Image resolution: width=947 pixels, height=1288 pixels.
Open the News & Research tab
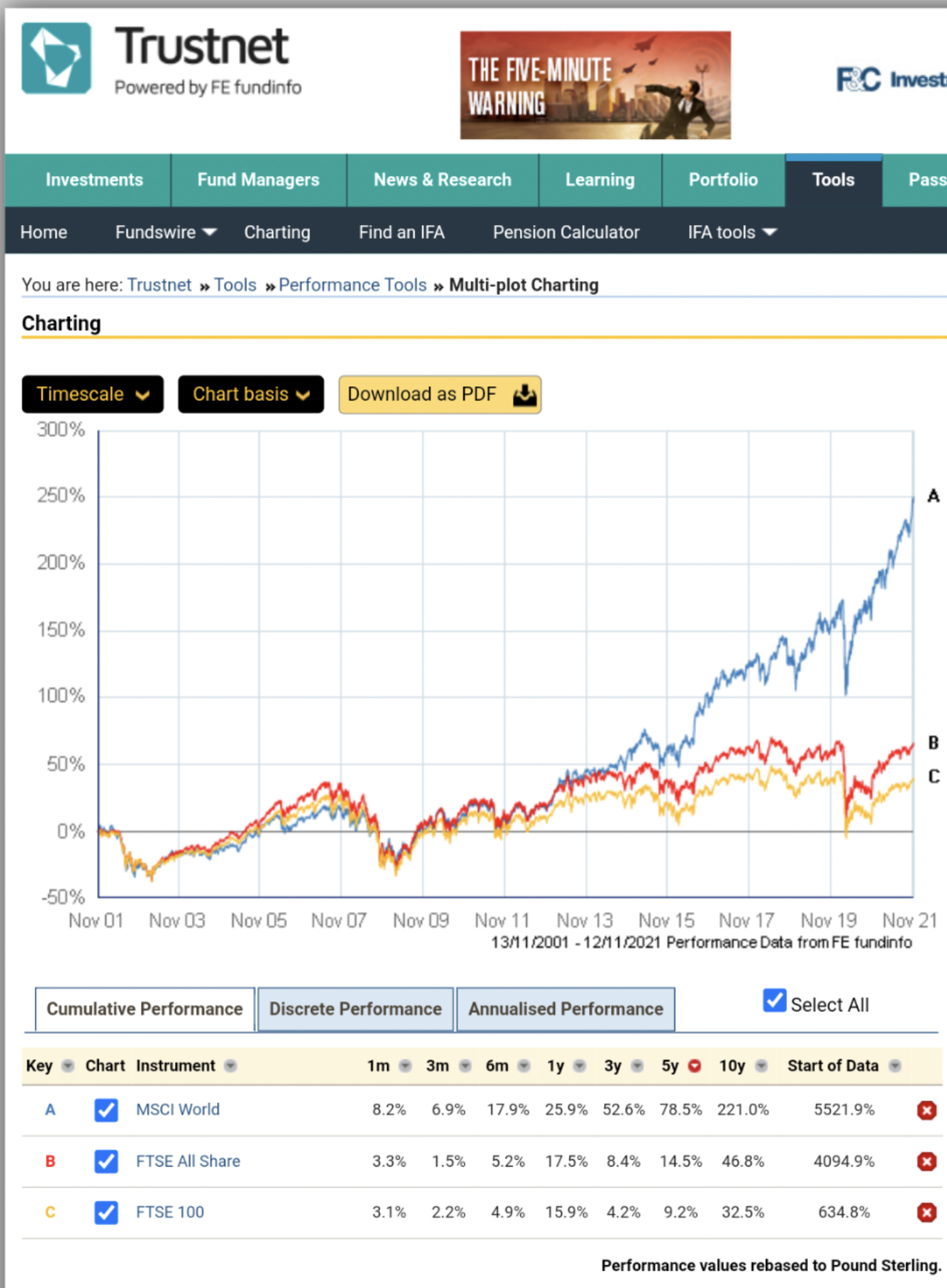point(442,180)
